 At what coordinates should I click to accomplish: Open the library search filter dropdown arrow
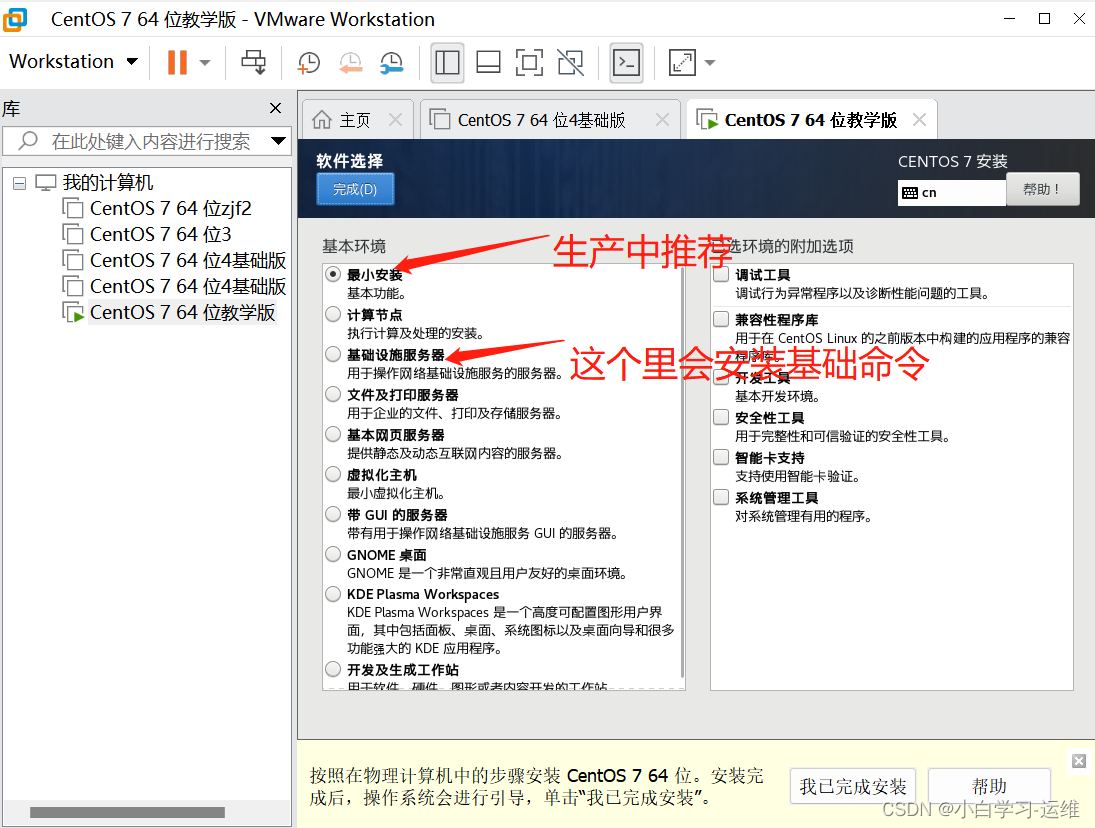[x=279, y=141]
